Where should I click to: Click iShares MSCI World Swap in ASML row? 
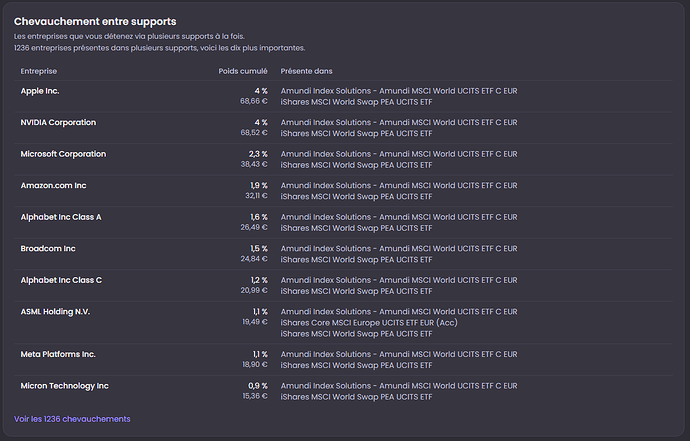[356, 334]
